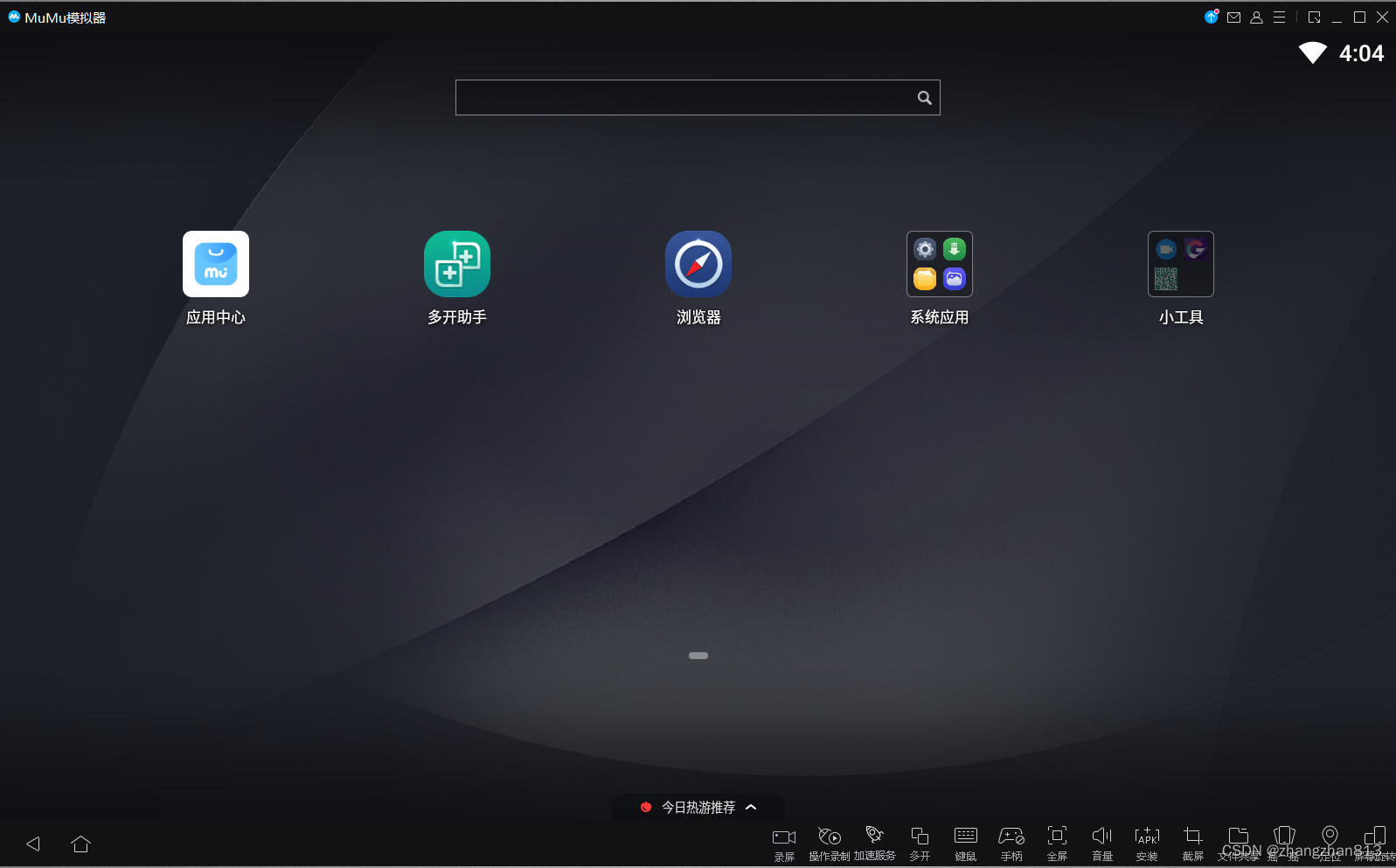Open the 多开 multi-instance tool
Screen dimensions: 1396x868
(920, 844)
